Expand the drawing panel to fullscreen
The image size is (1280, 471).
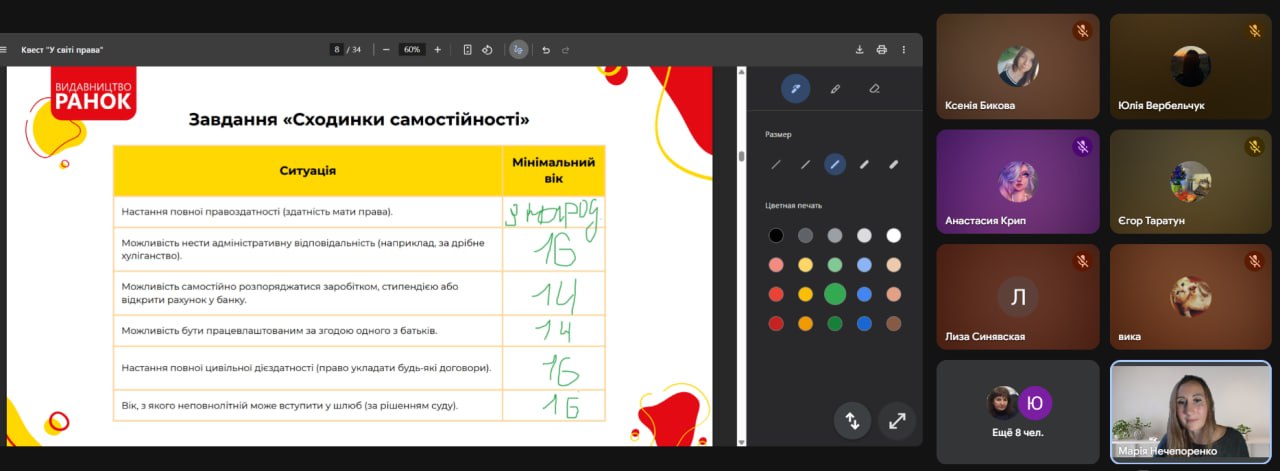(897, 421)
